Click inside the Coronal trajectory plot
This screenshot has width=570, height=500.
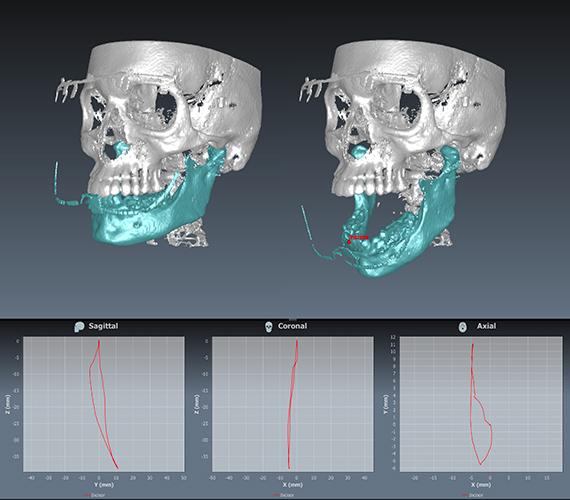pos(293,404)
